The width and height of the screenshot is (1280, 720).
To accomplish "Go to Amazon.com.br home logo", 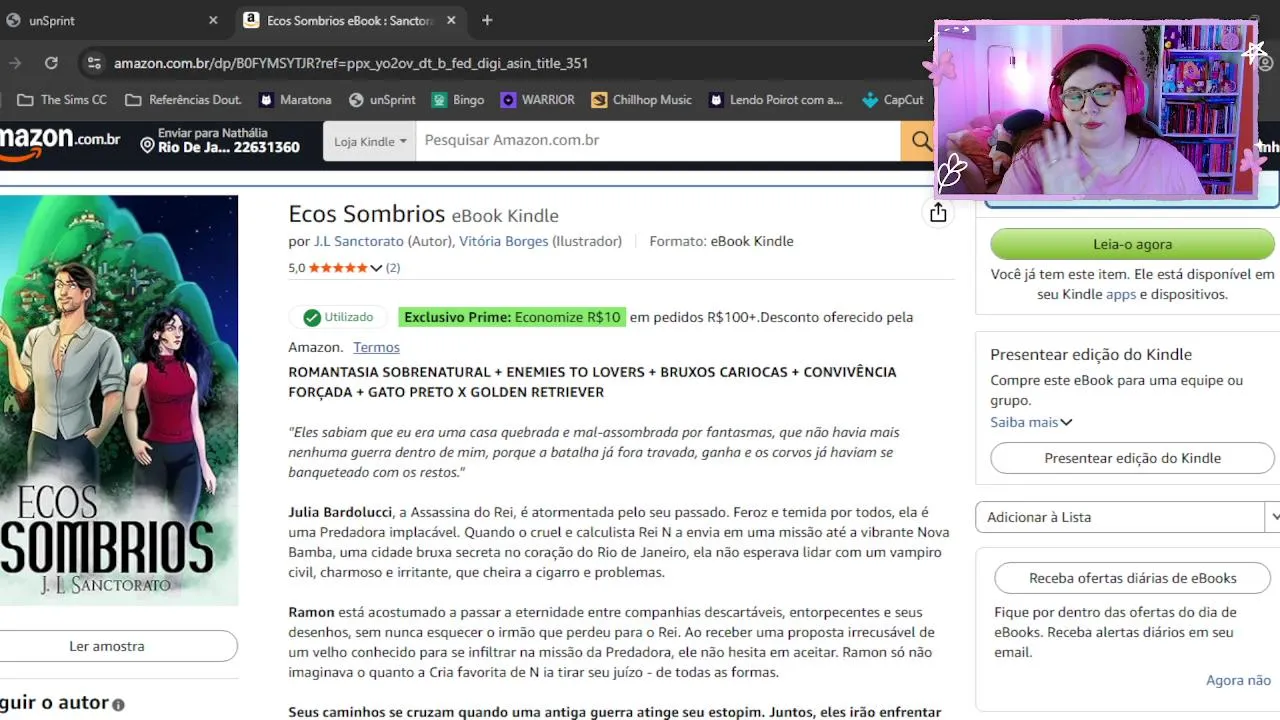I will [60, 142].
